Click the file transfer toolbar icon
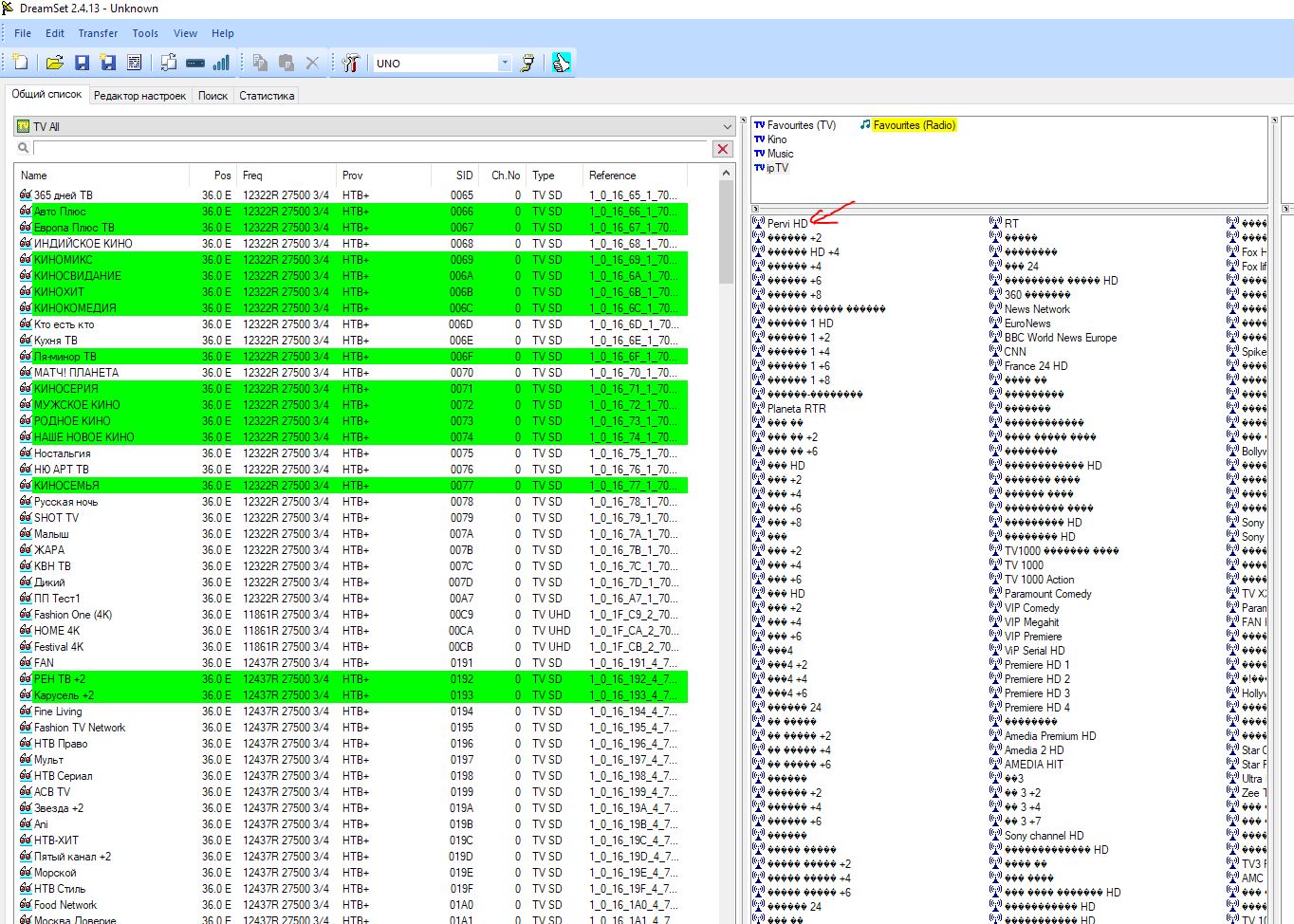 point(169,63)
